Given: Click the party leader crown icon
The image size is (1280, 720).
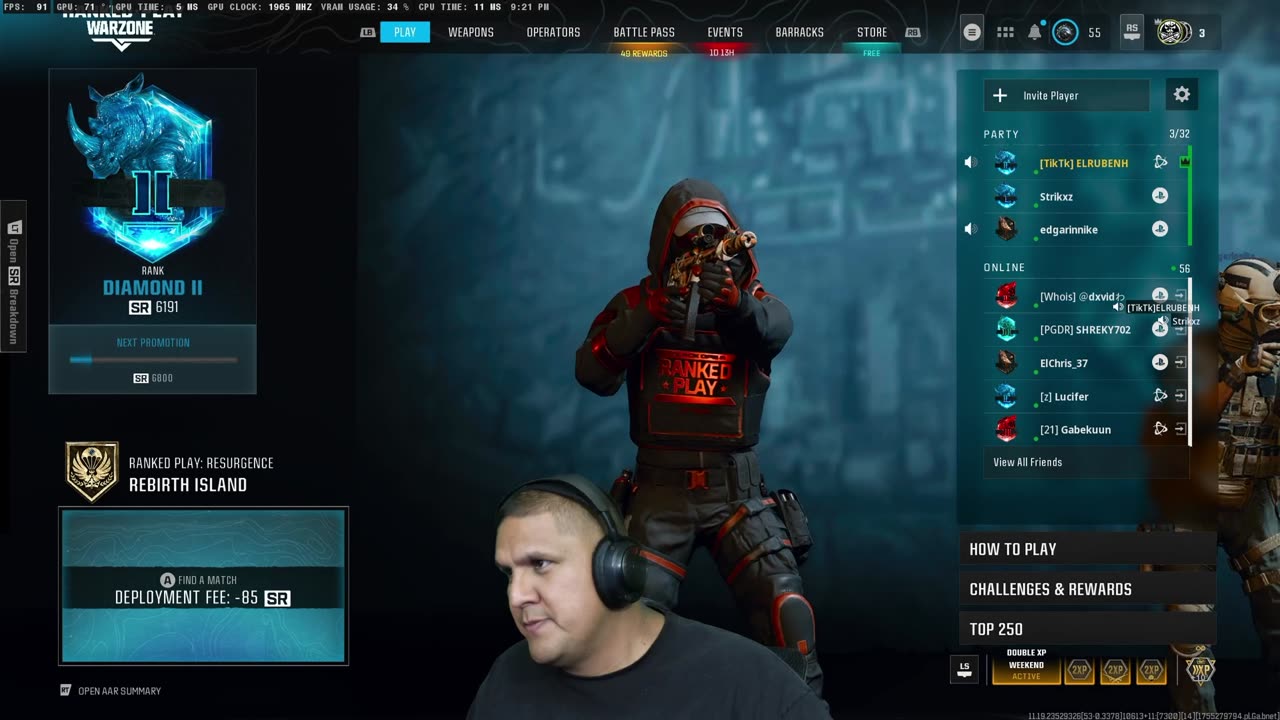Looking at the screenshot, I should click(1185, 162).
